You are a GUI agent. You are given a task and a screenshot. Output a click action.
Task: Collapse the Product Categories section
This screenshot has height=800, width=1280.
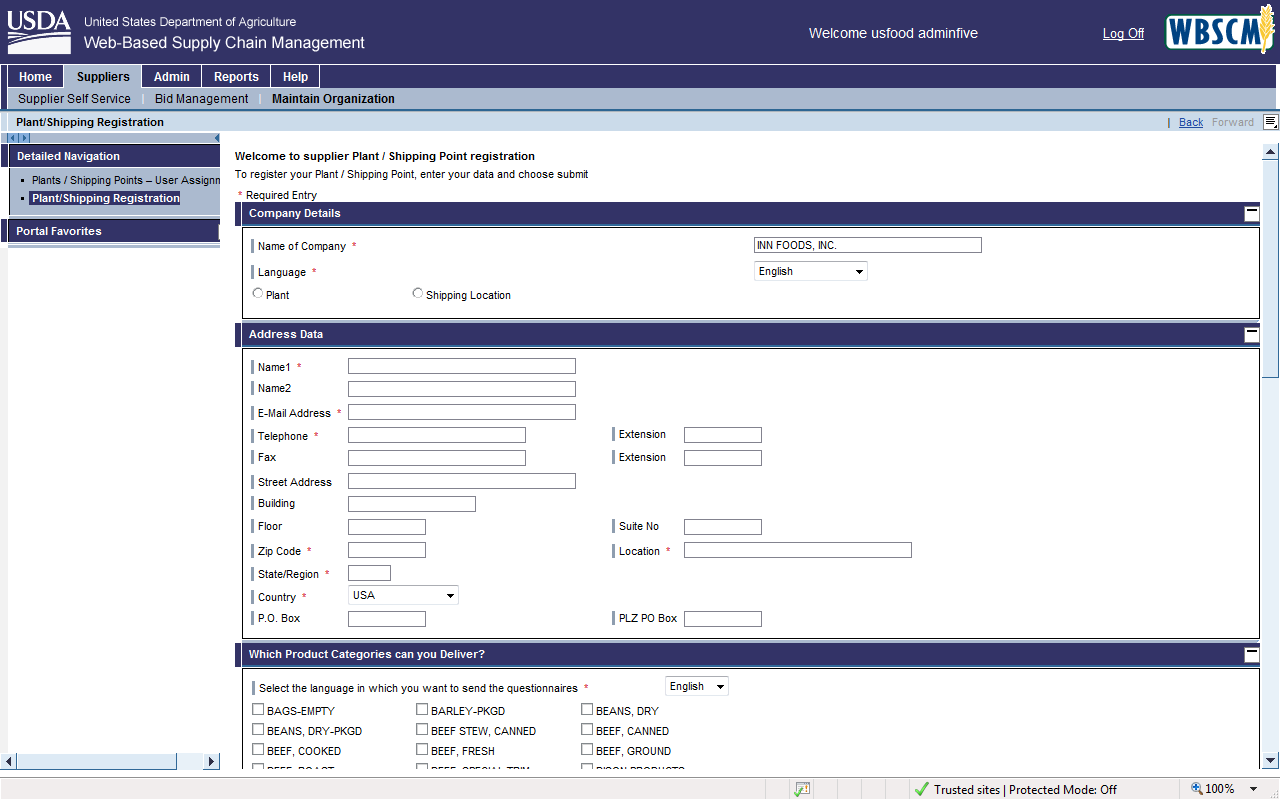point(1251,654)
